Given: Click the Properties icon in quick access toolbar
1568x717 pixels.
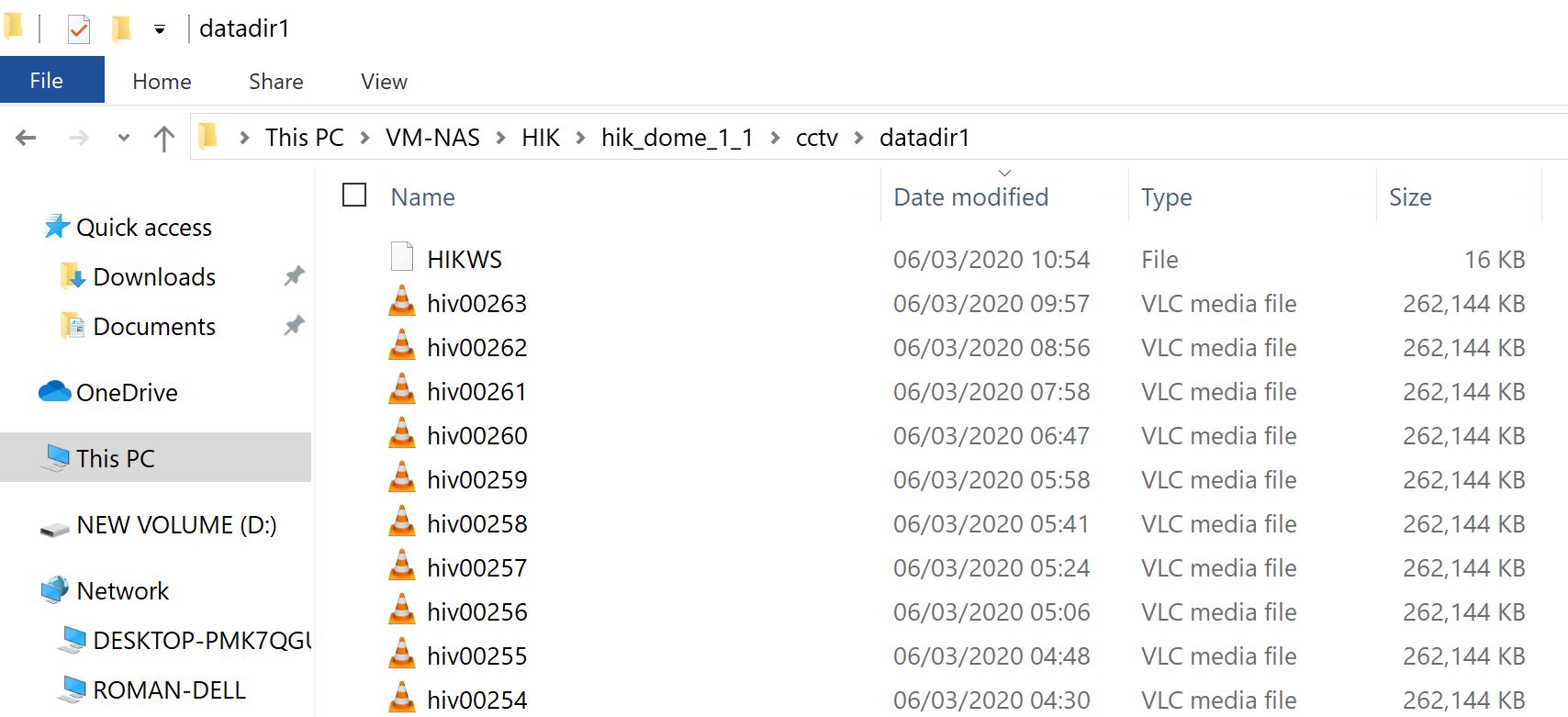Looking at the screenshot, I should point(79,29).
